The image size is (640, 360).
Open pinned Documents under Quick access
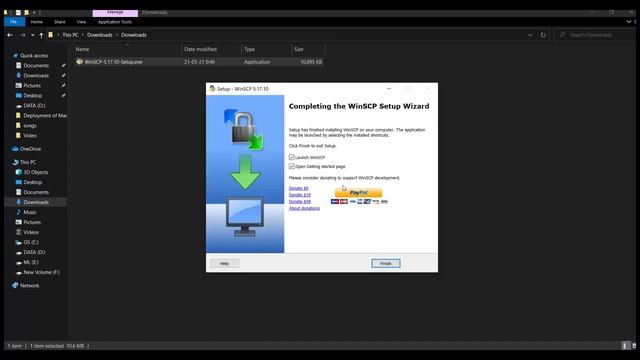[x=36, y=66]
